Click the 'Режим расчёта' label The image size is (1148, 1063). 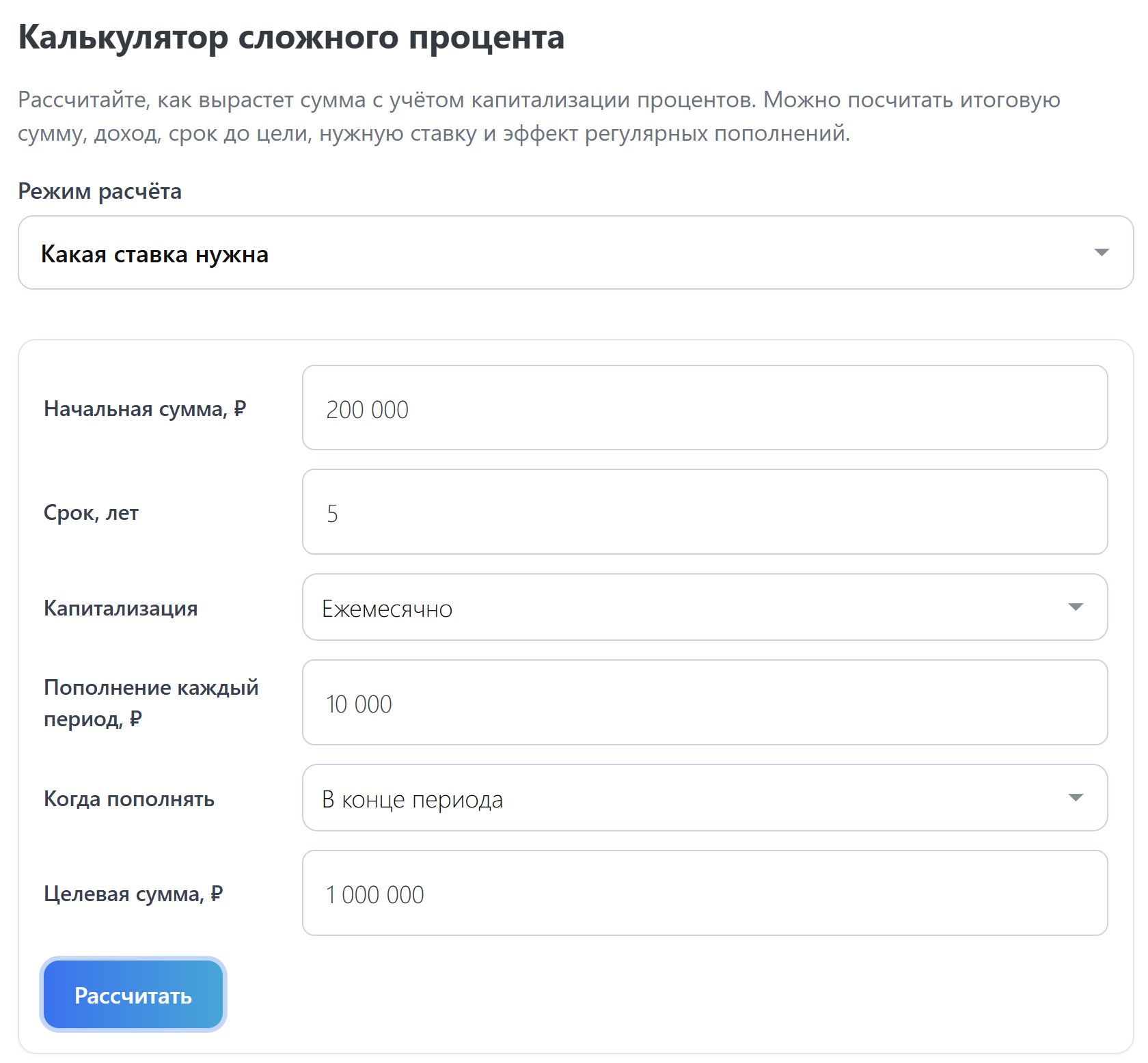[100, 191]
